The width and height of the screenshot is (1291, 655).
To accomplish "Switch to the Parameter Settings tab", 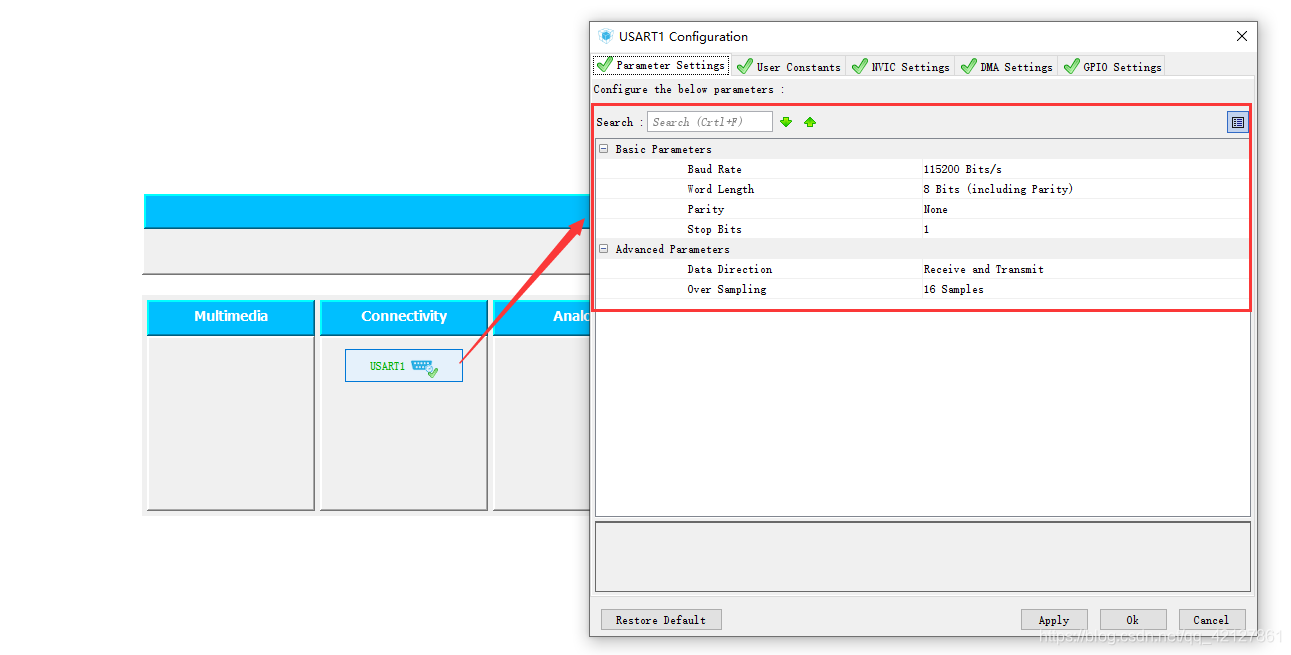I will pos(661,65).
